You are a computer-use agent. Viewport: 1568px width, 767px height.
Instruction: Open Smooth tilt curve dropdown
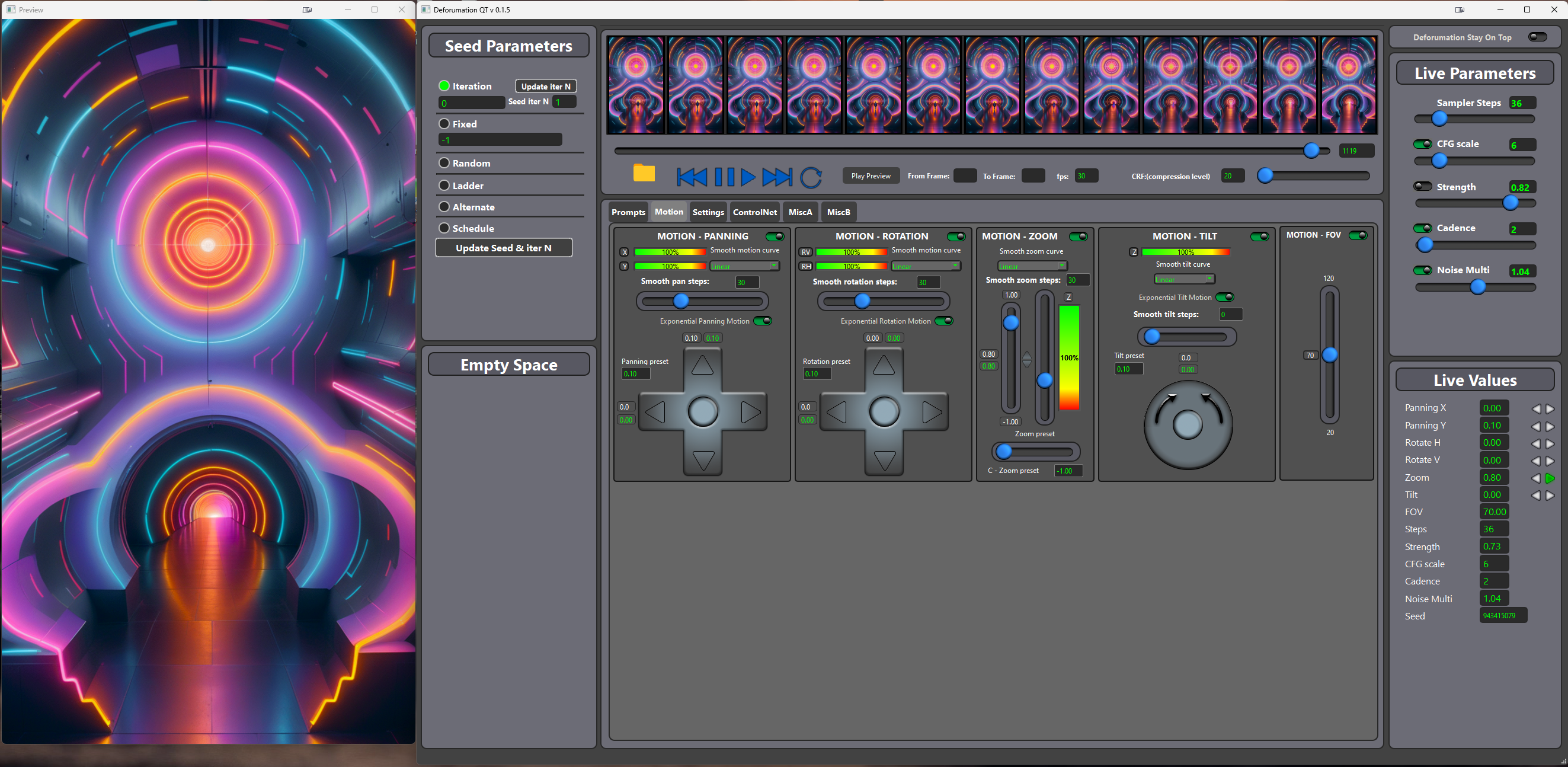coord(1184,279)
